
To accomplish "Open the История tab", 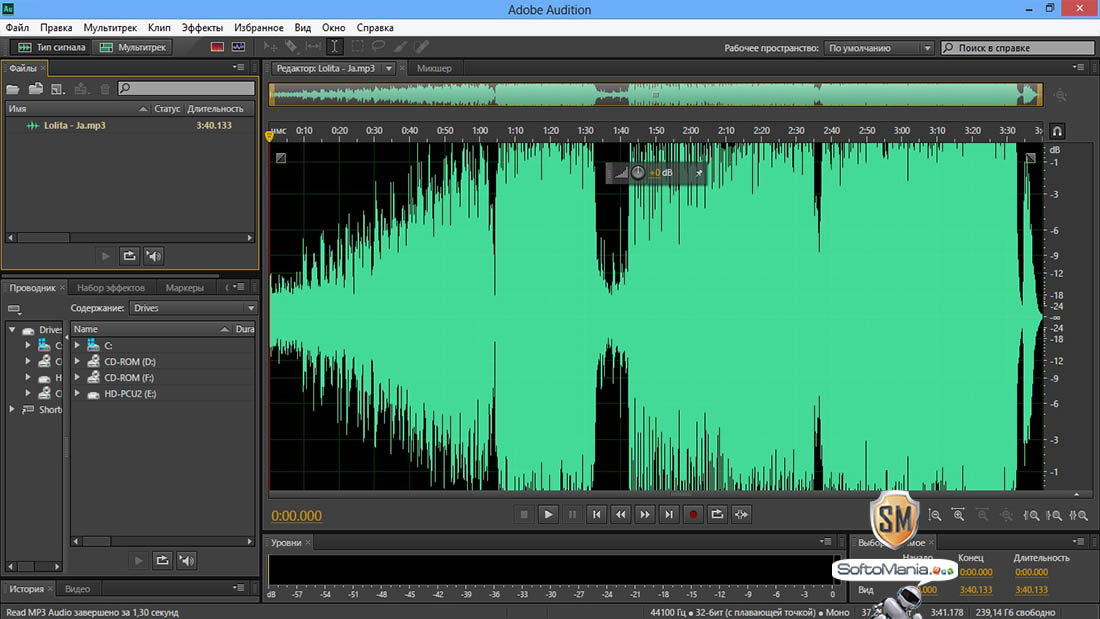I will (x=27, y=589).
